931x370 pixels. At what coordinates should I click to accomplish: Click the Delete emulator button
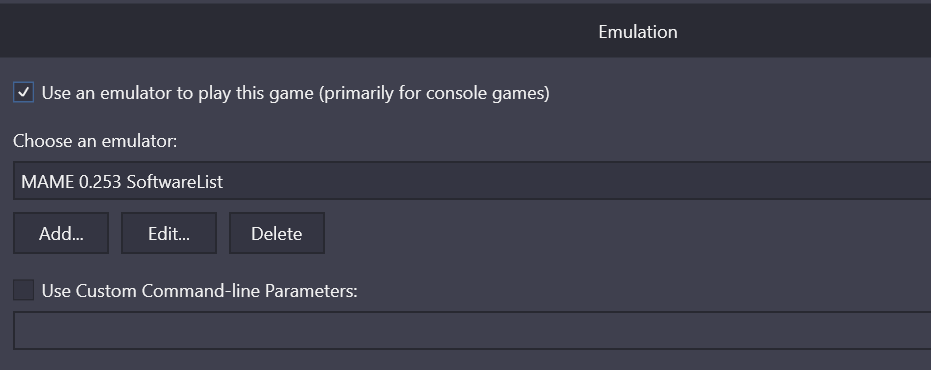[277, 233]
